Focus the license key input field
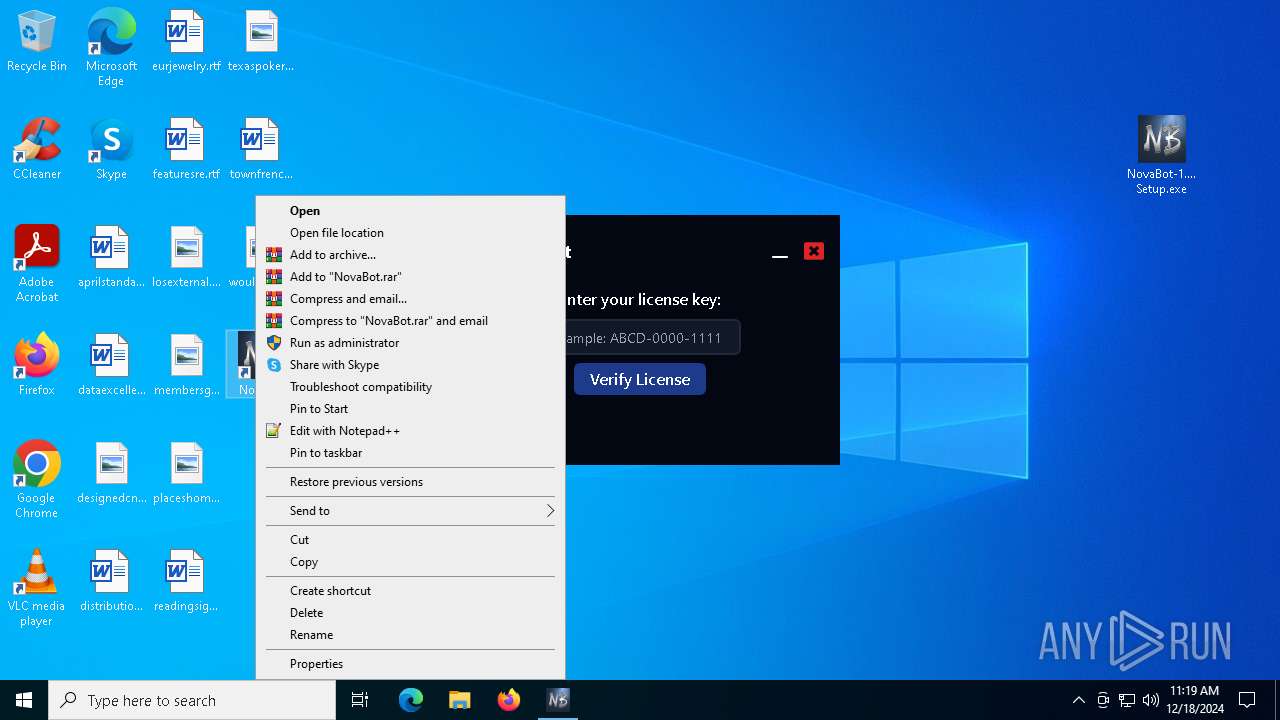This screenshot has width=1280, height=720. (x=652, y=338)
